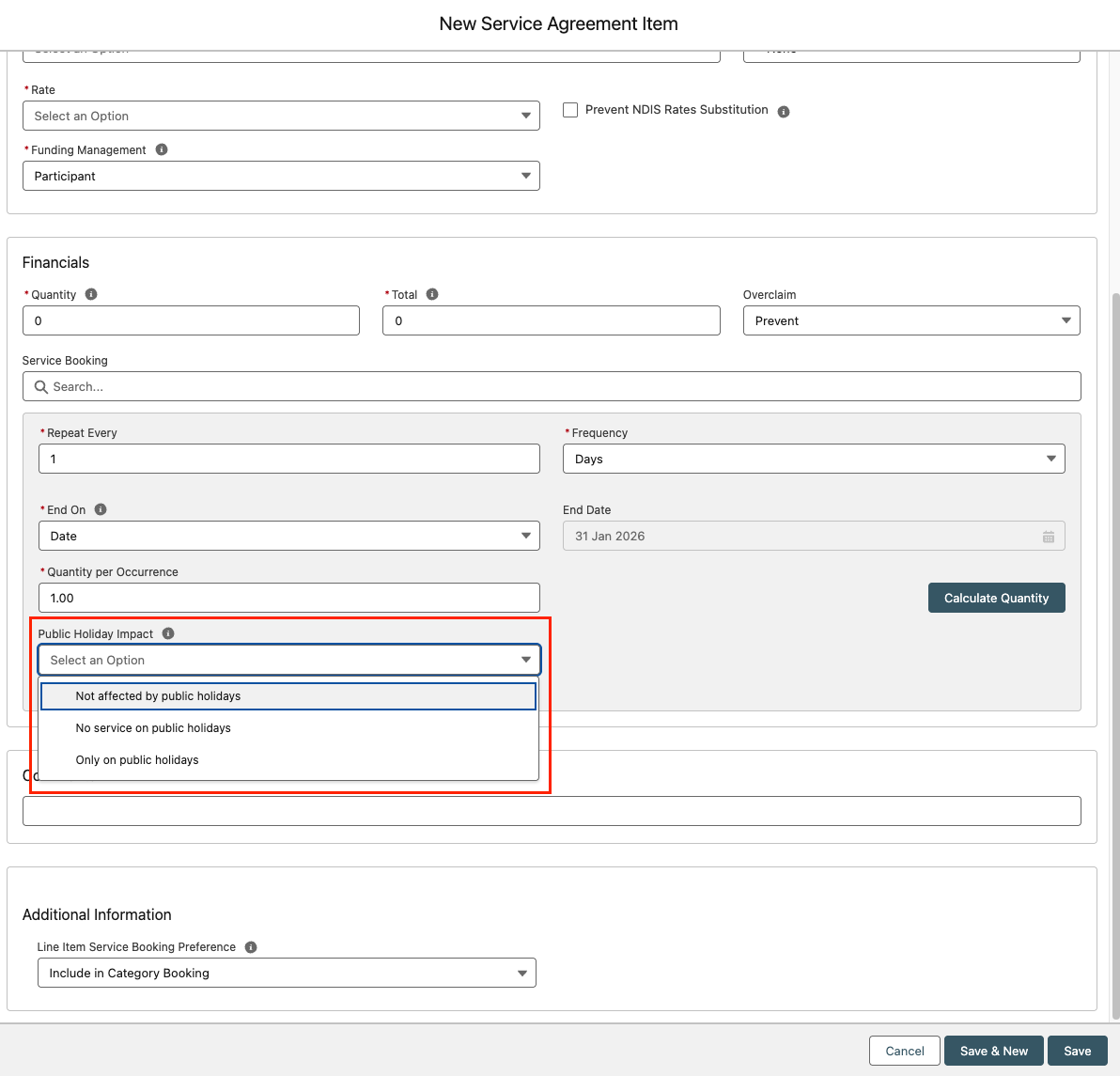The image size is (1120, 1076).
Task: Click info icon beside Prevent NDIS Rates Substitution
Action: (784, 112)
